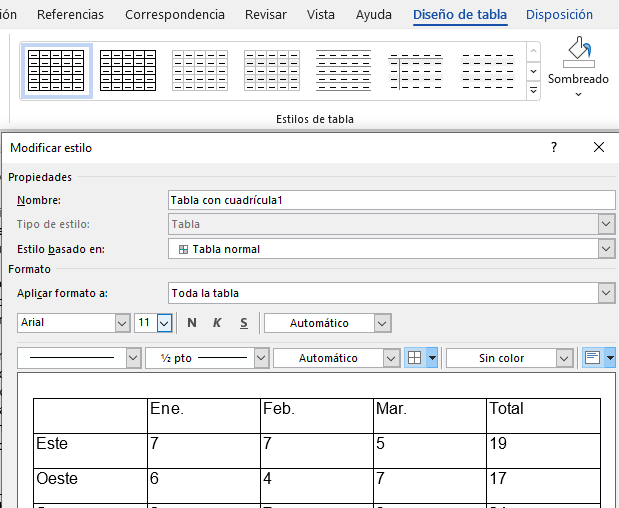
Task: Click the Oeste row label in preview
Action: click(x=57, y=478)
